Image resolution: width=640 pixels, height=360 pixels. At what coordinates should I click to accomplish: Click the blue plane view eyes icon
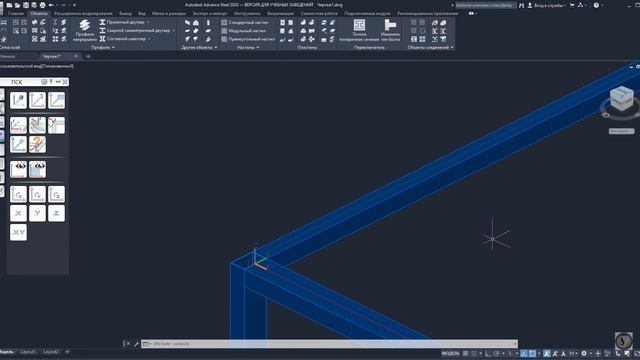pyautogui.click(x=37, y=169)
